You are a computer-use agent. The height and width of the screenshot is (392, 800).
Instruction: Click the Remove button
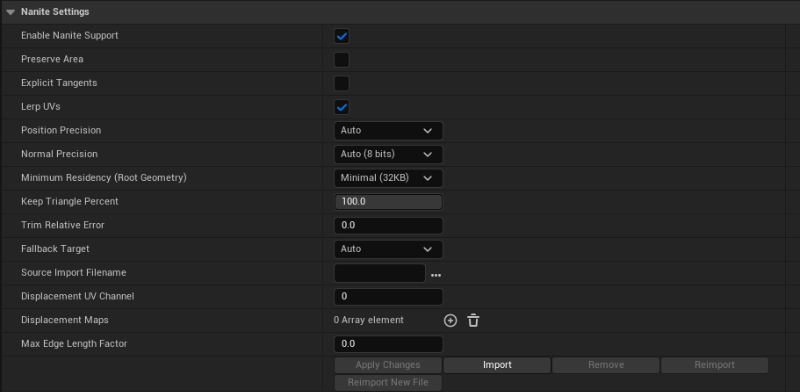pyautogui.click(x=606, y=365)
